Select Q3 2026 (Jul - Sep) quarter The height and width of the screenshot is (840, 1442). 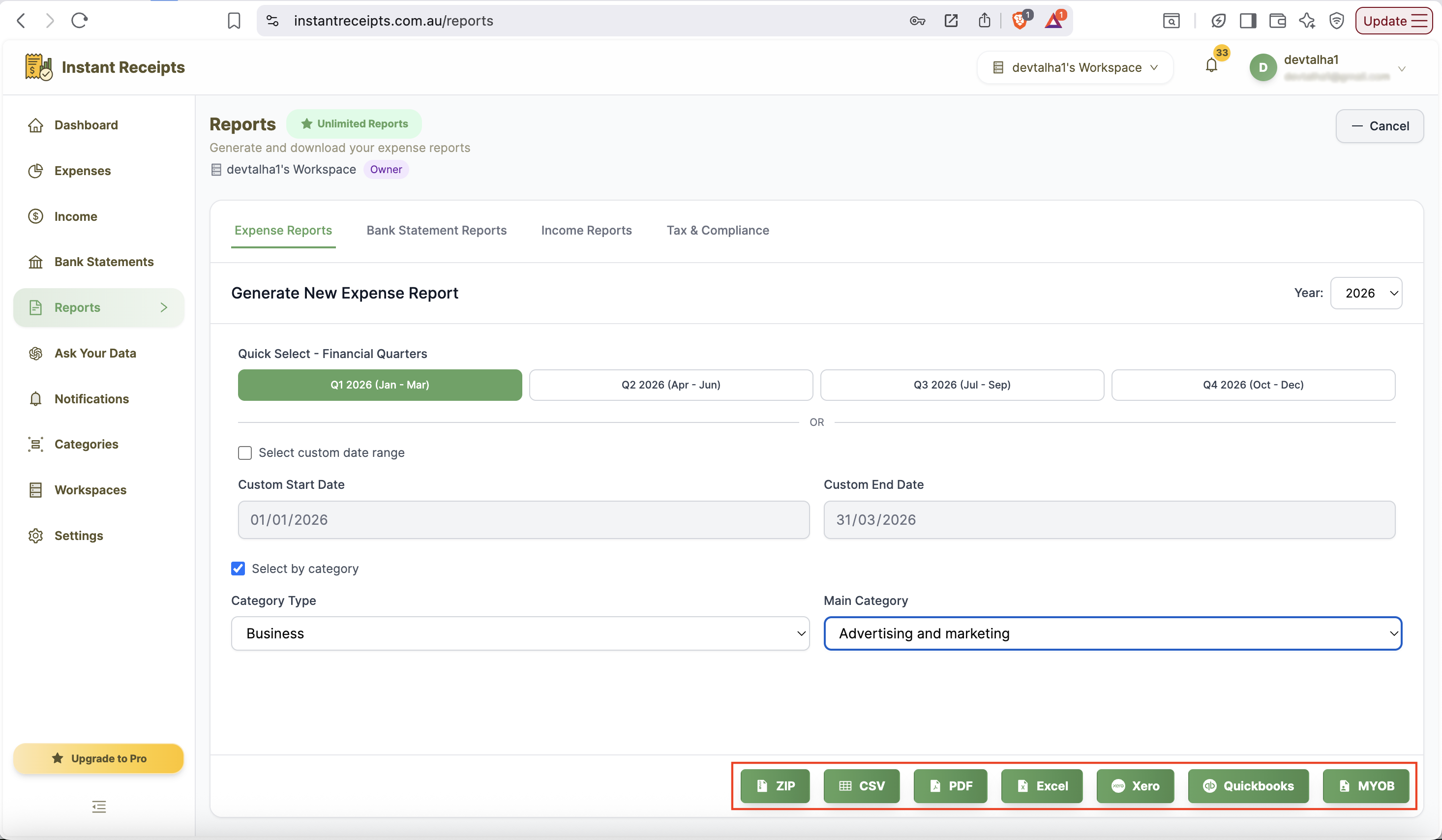tap(962, 385)
